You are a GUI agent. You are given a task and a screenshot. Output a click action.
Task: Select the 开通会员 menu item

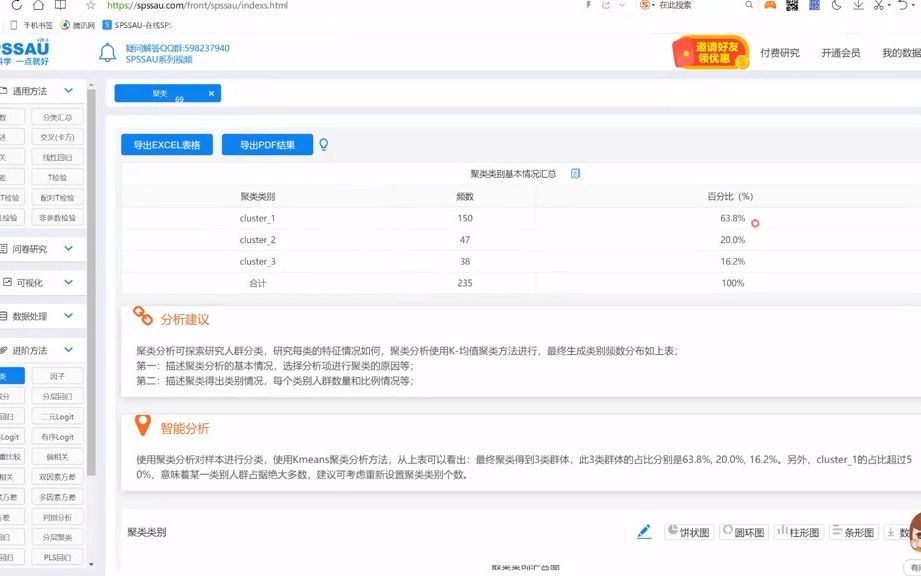[x=842, y=52]
